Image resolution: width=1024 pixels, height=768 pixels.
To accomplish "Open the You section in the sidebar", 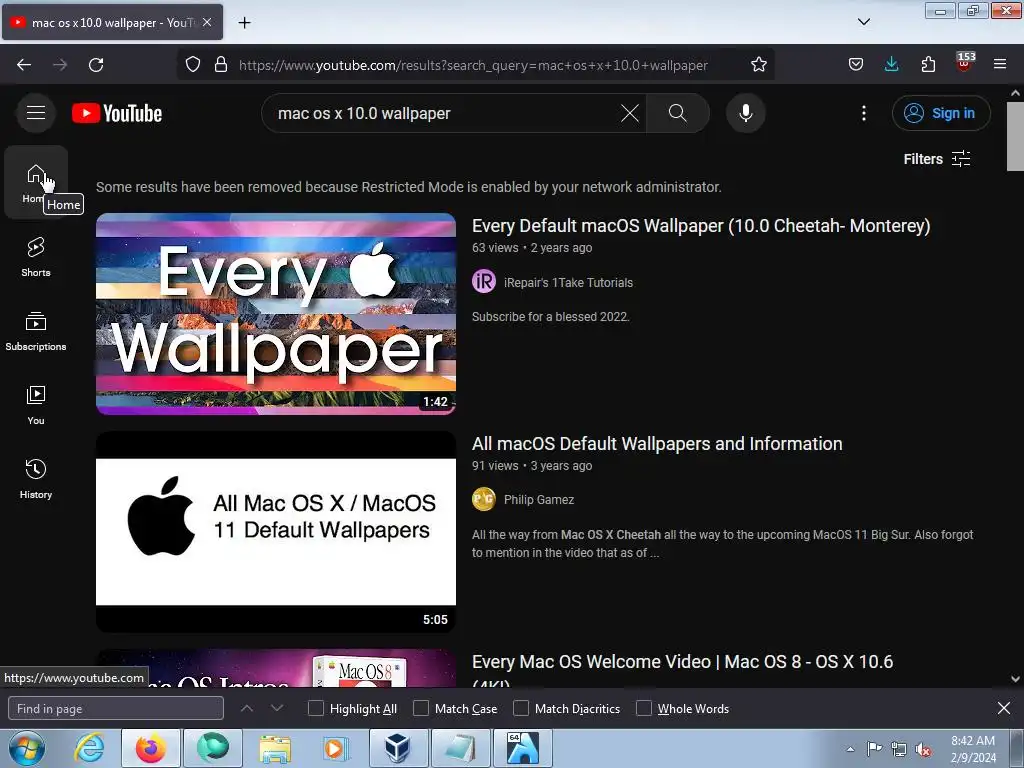I will coord(36,405).
